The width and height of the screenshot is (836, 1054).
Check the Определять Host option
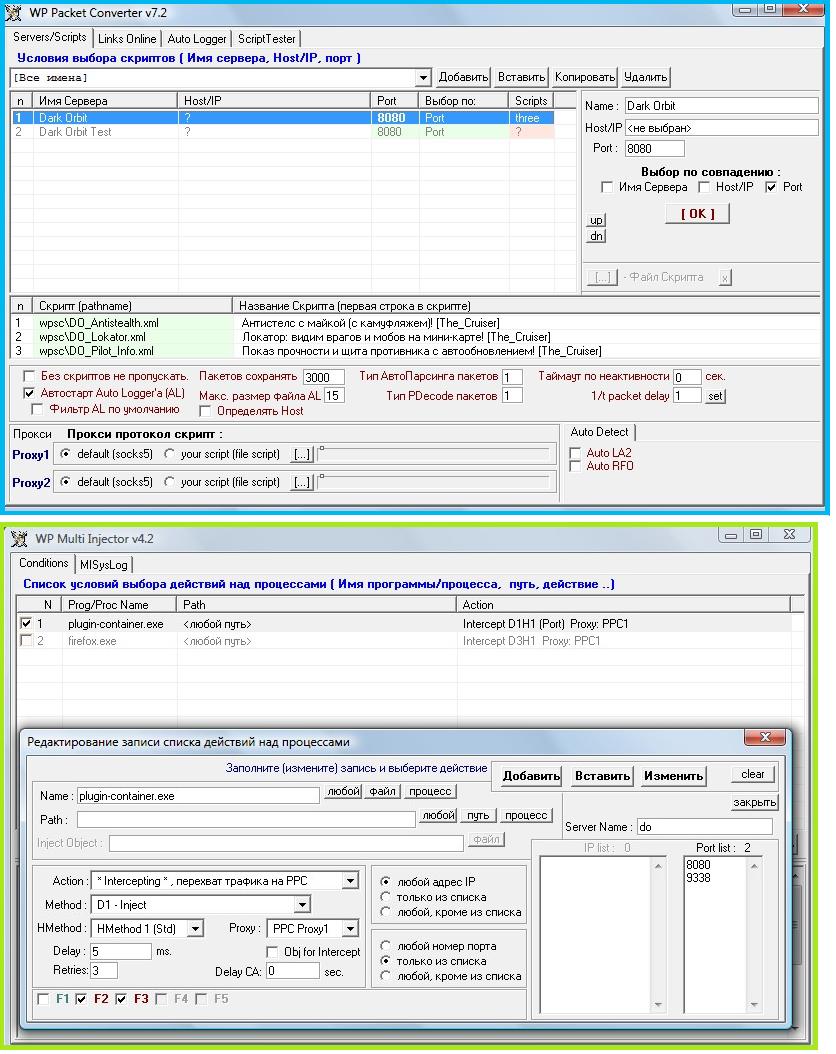(x=206, y=411)
